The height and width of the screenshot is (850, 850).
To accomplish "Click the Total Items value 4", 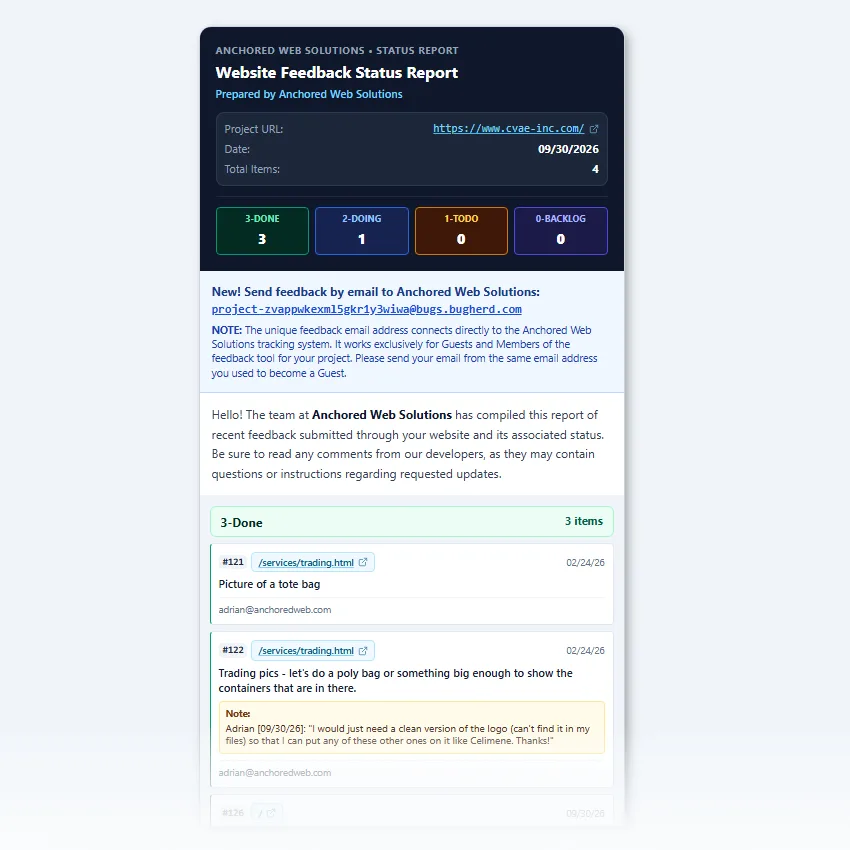I will click(x=595, y=169).
